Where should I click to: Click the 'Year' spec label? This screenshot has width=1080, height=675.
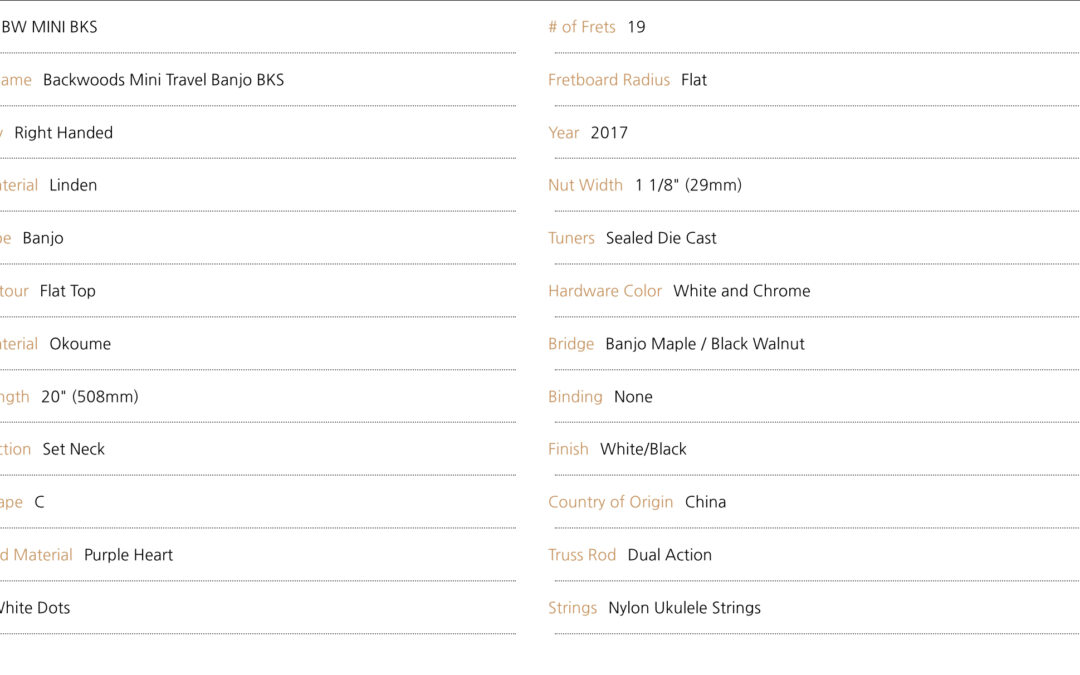coord(563,133)
